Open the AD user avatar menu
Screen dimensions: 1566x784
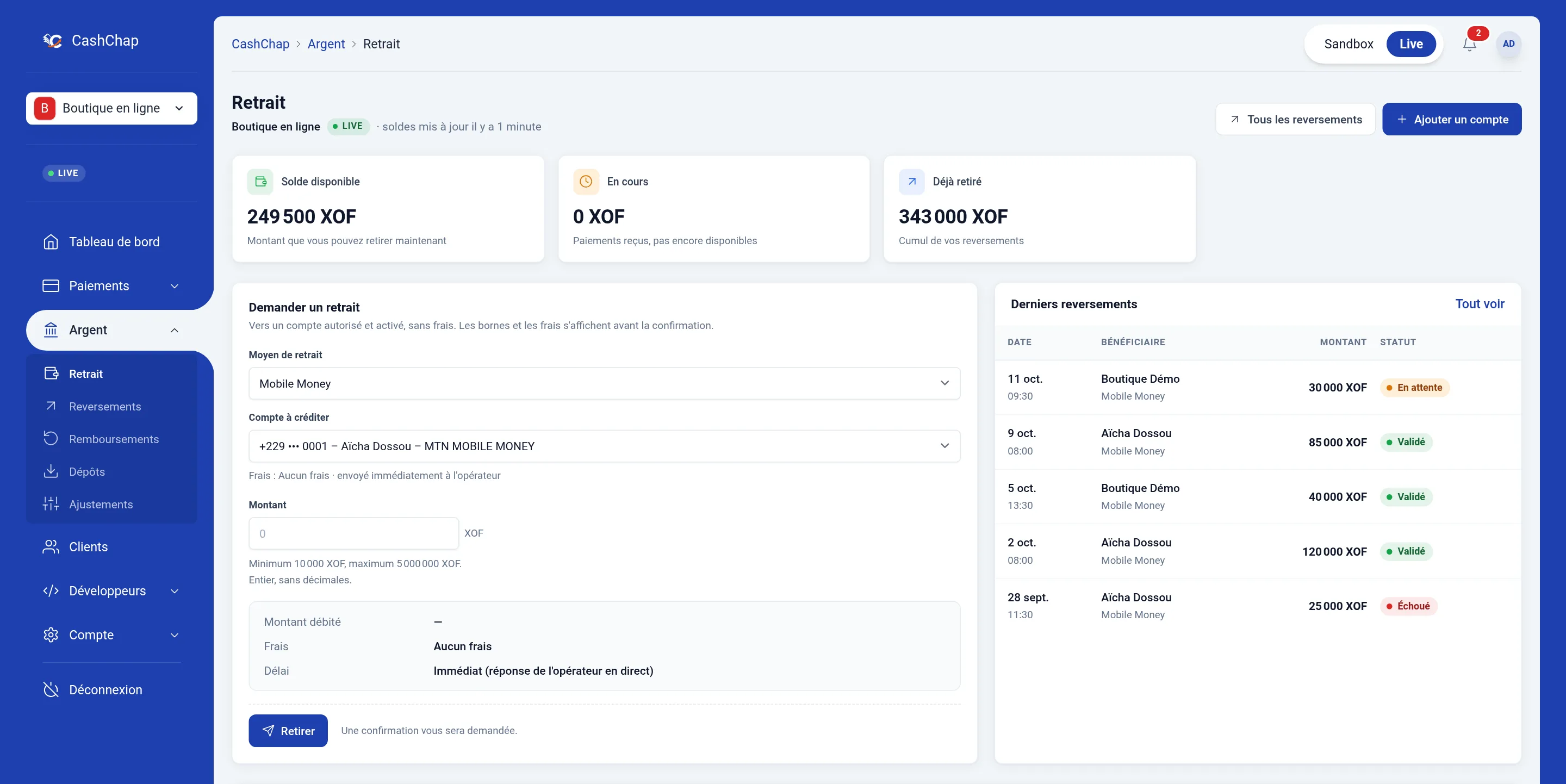1508,43
